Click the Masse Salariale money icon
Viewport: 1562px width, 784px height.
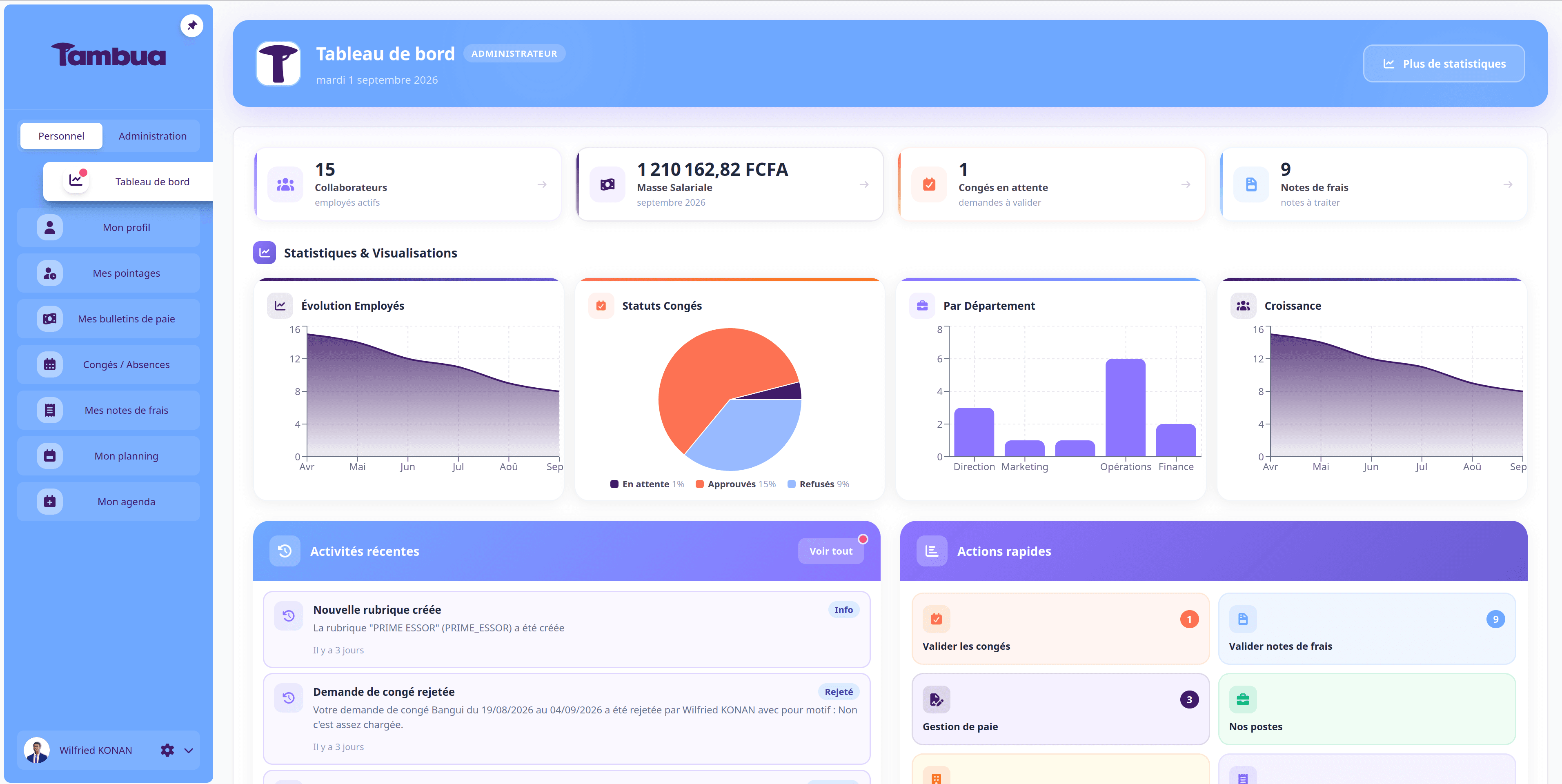tap(607, 184)
